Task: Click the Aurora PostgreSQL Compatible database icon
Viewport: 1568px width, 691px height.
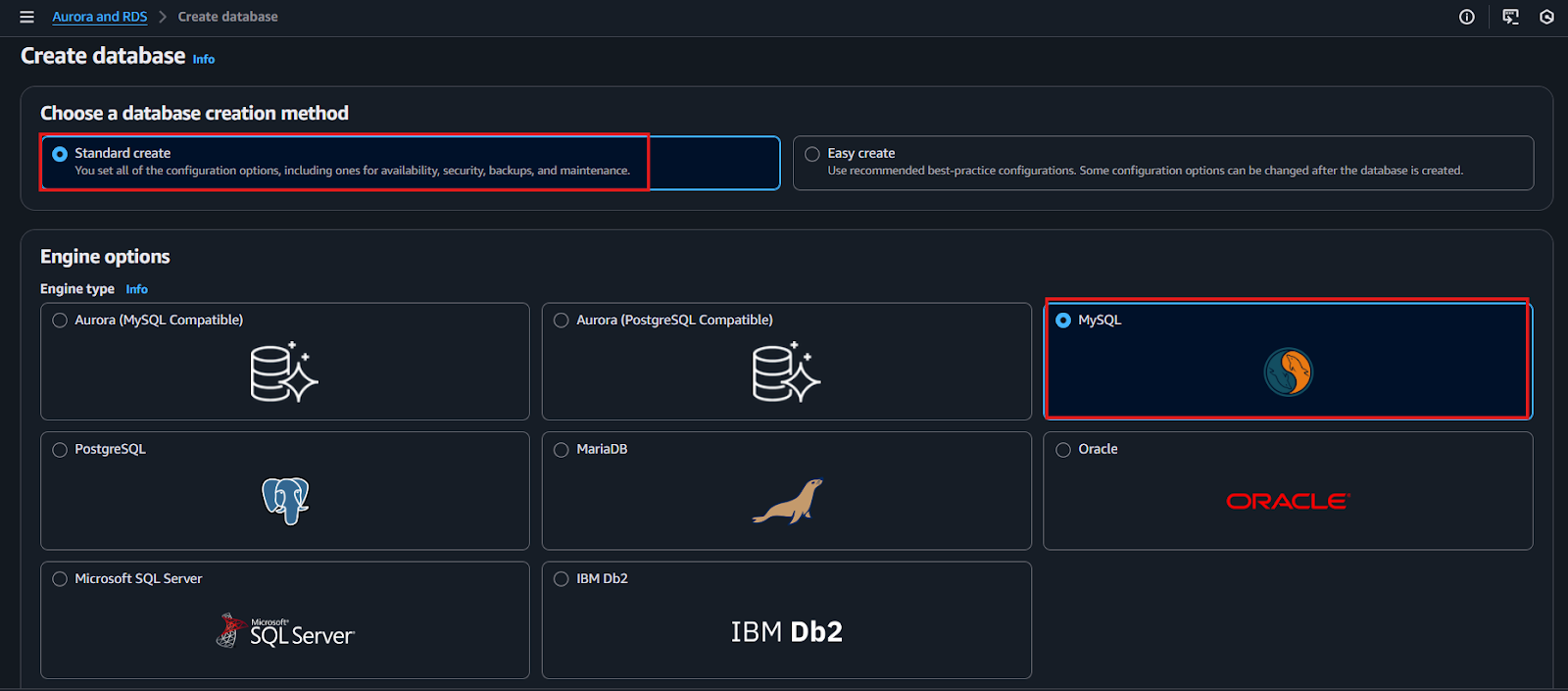Action: [x=786, y=372]
